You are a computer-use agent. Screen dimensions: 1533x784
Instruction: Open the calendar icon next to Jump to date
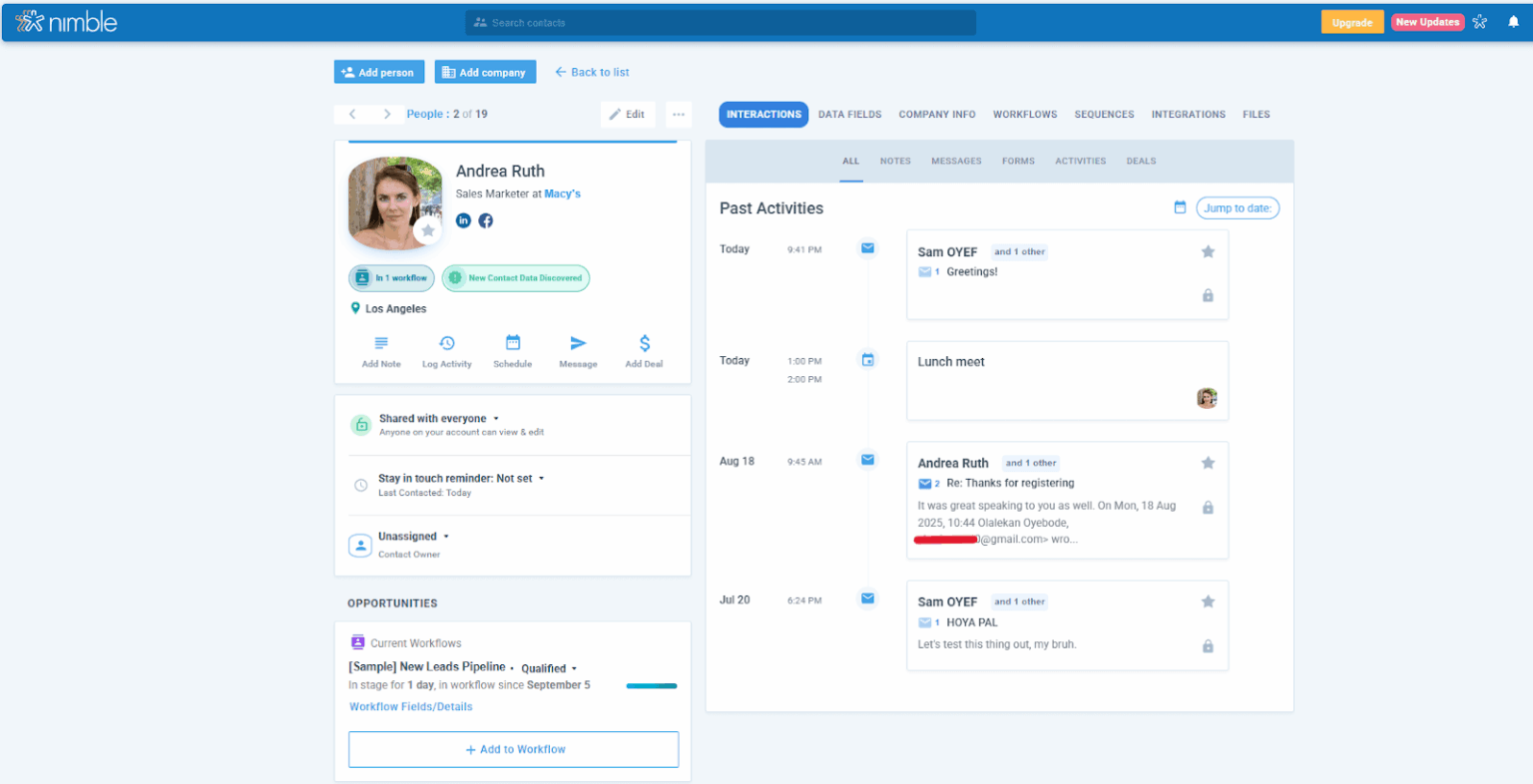1180,207
